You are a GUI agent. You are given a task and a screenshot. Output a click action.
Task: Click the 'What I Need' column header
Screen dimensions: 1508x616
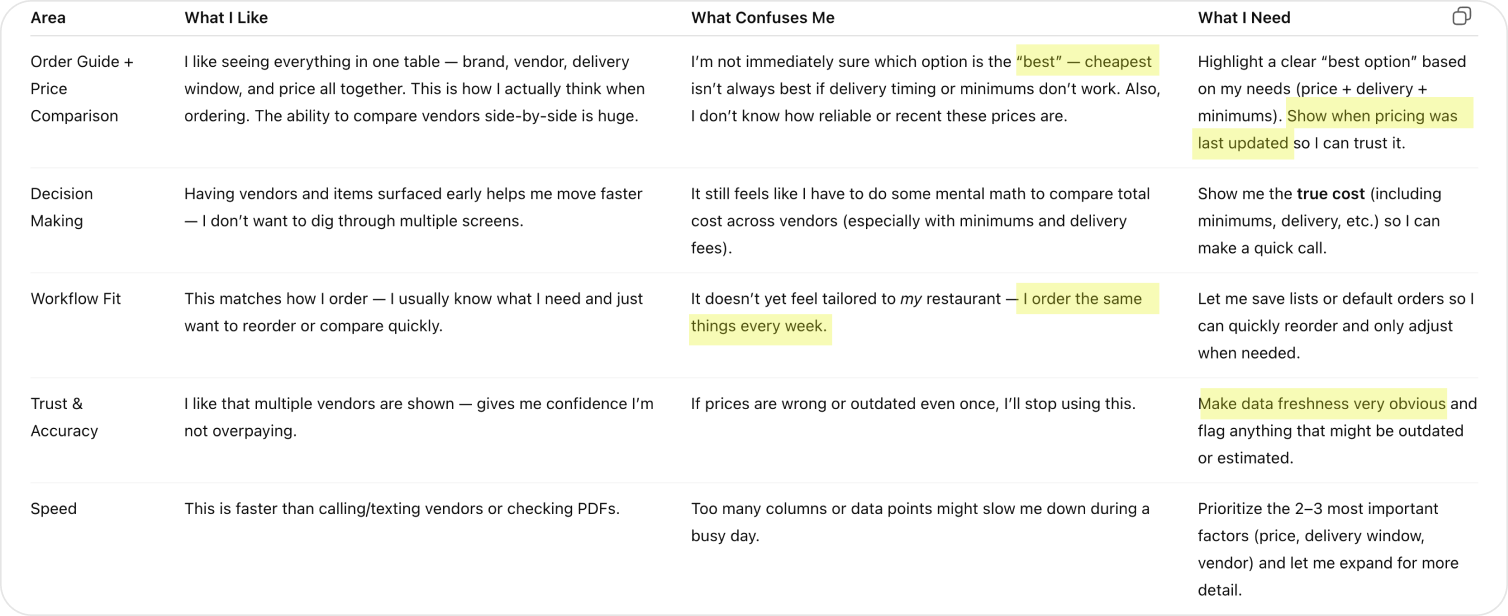(x=1243, y=18)
